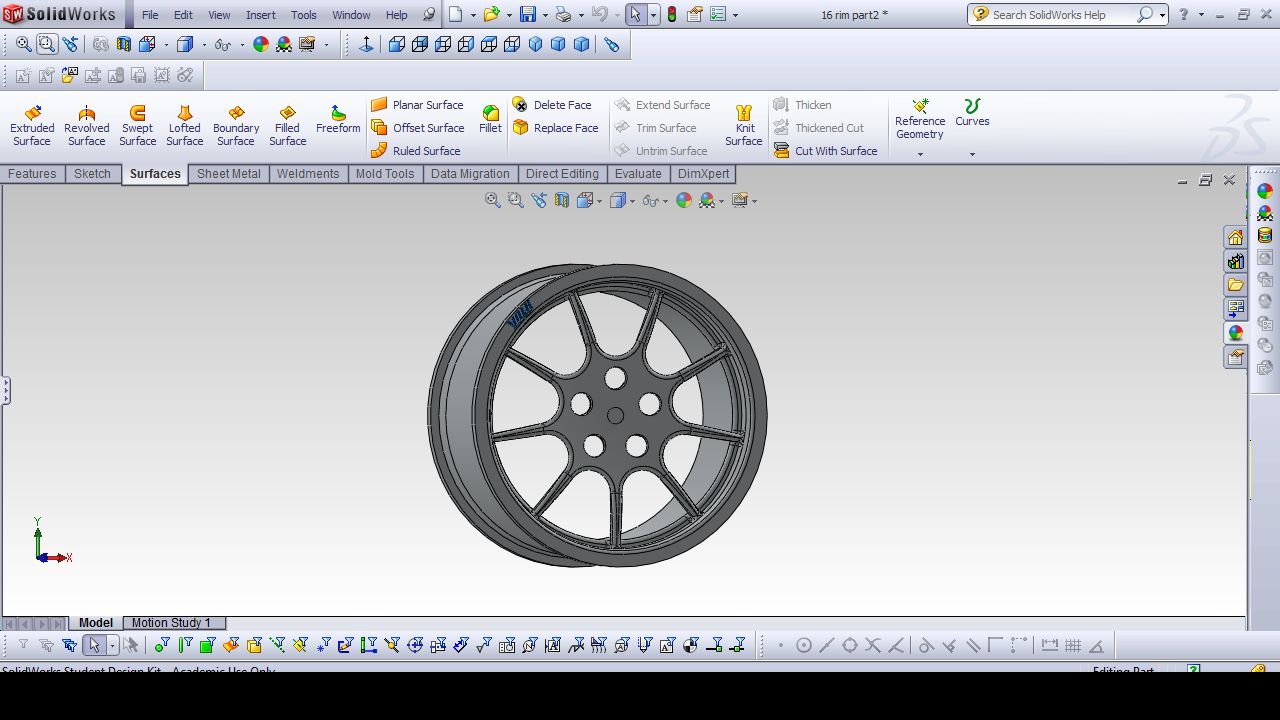Viewport: 1280px width, 720px height.
Task: Open Display Style dropdown arrow in top toolbar
Action: (x=204, y=44)
